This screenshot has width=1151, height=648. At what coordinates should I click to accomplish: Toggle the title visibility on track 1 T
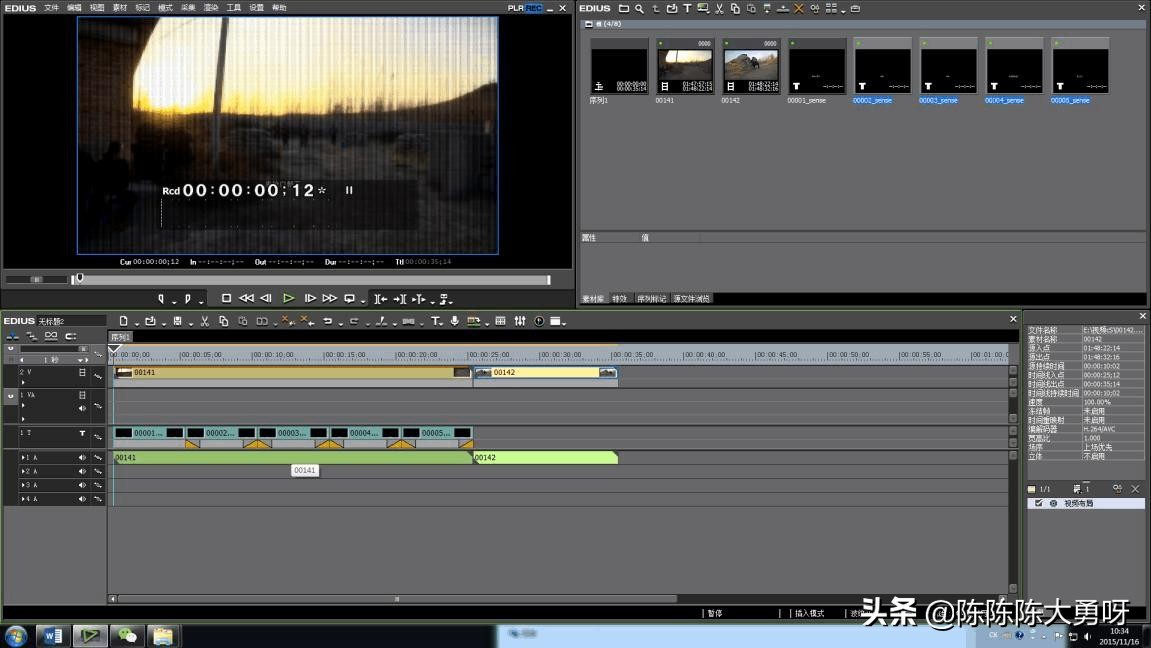tap(82, 433)
